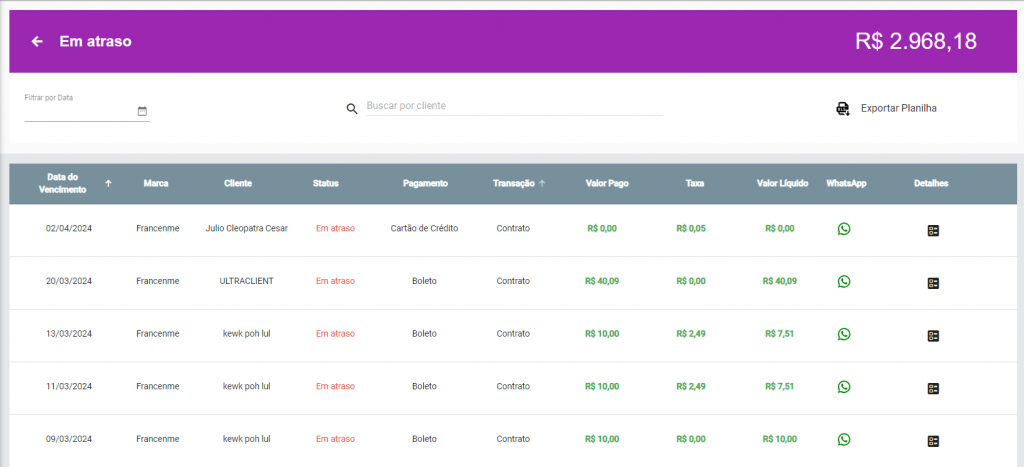View details of the 09/03/2024 row
This screenshot has height=467, width=1024.
933,441
